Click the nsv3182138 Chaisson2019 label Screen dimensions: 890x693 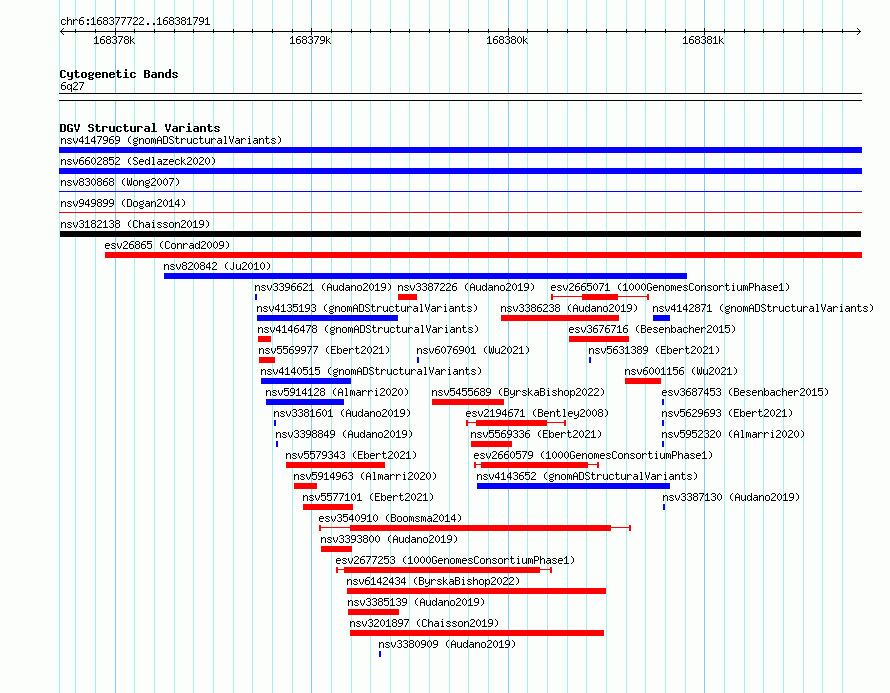point(135,224)
